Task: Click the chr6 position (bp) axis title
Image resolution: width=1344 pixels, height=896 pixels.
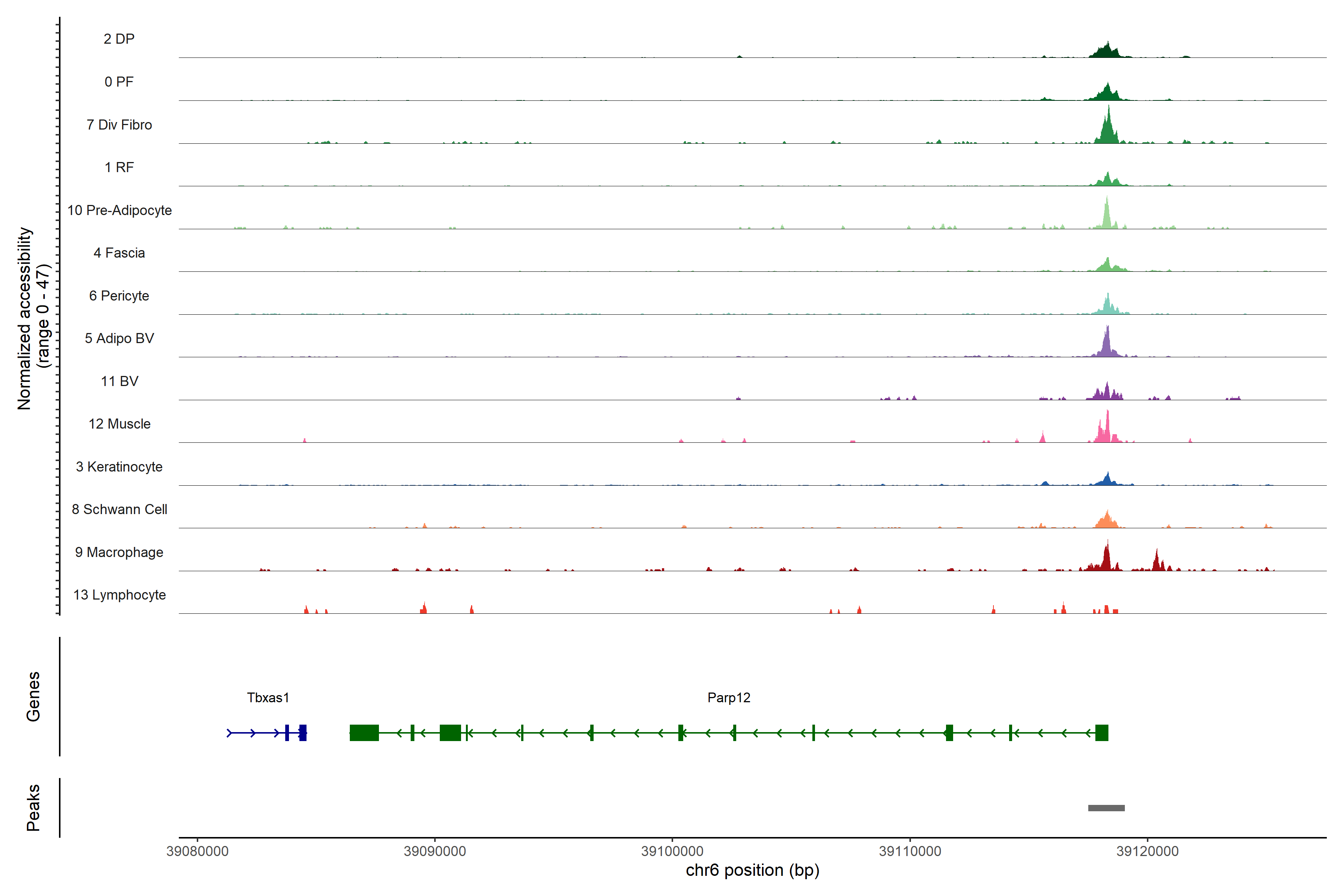Action: pyautogui.click(x=752, y=870)
